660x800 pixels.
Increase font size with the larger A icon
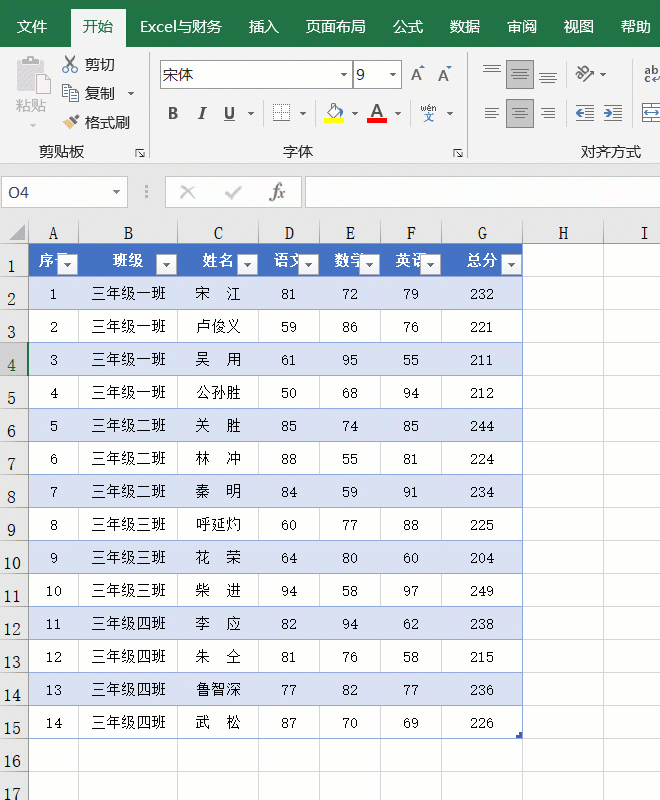click(x=418, y=74)
